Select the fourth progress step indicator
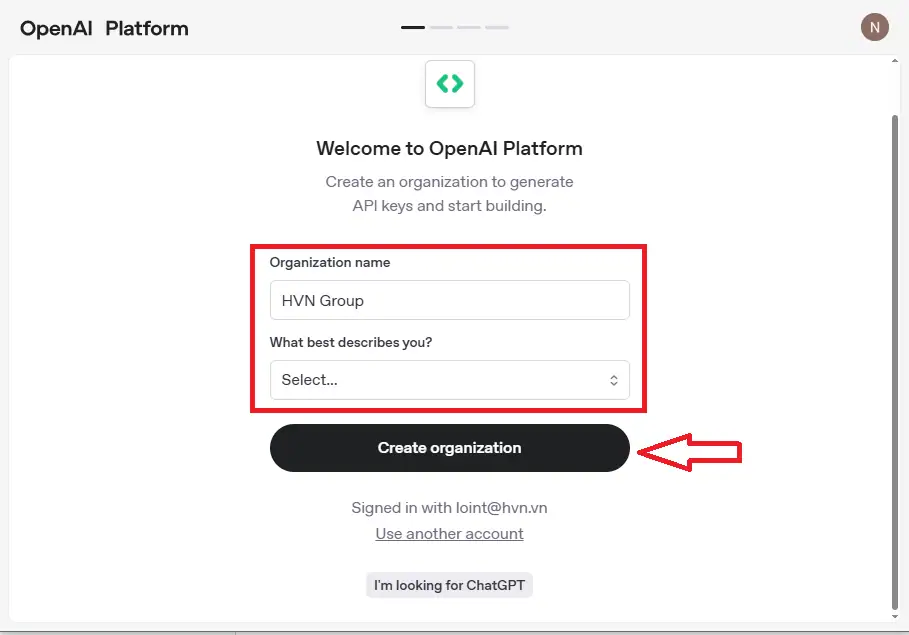 point(497,28)
